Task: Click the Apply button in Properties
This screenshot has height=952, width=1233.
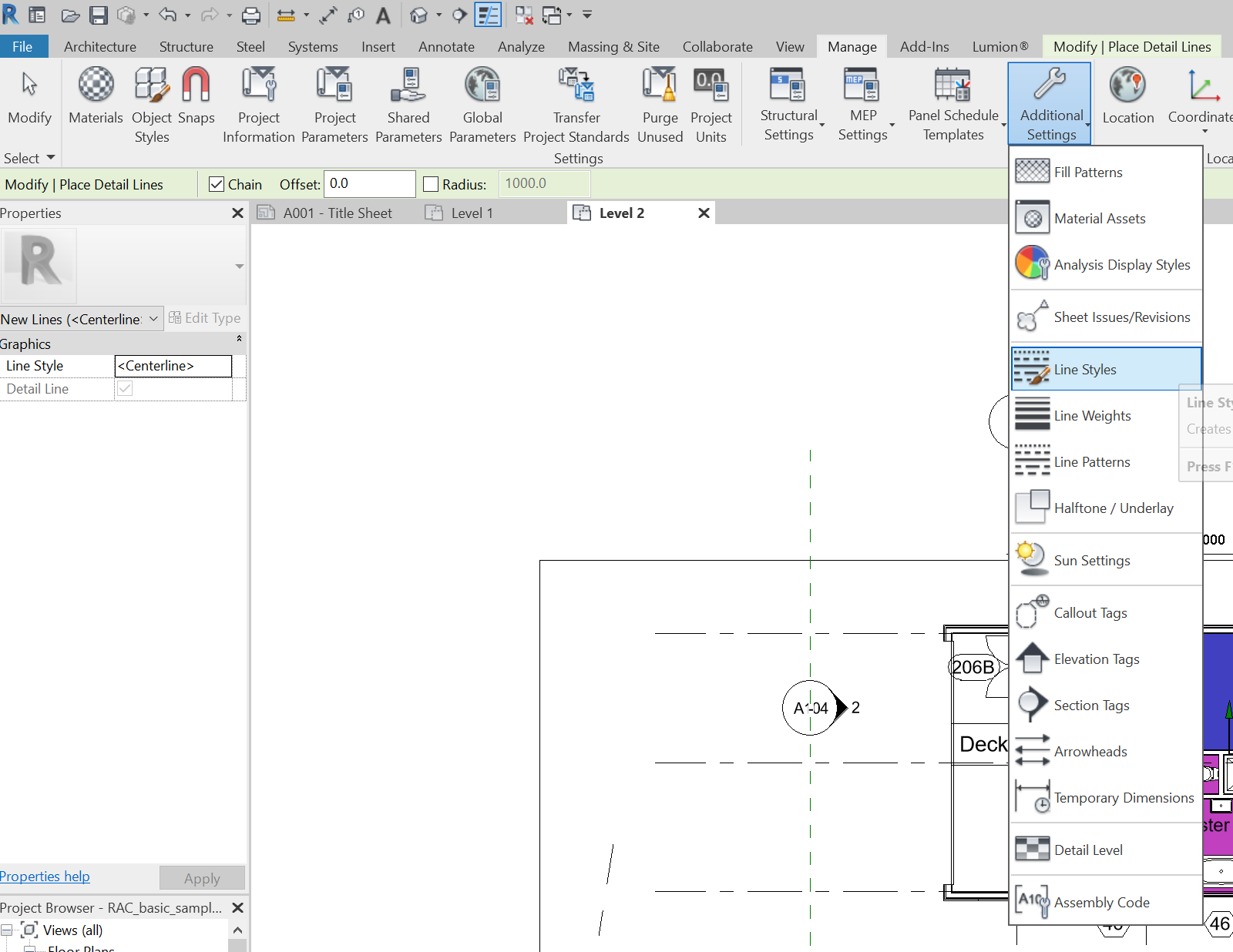Action: (202, 877)
